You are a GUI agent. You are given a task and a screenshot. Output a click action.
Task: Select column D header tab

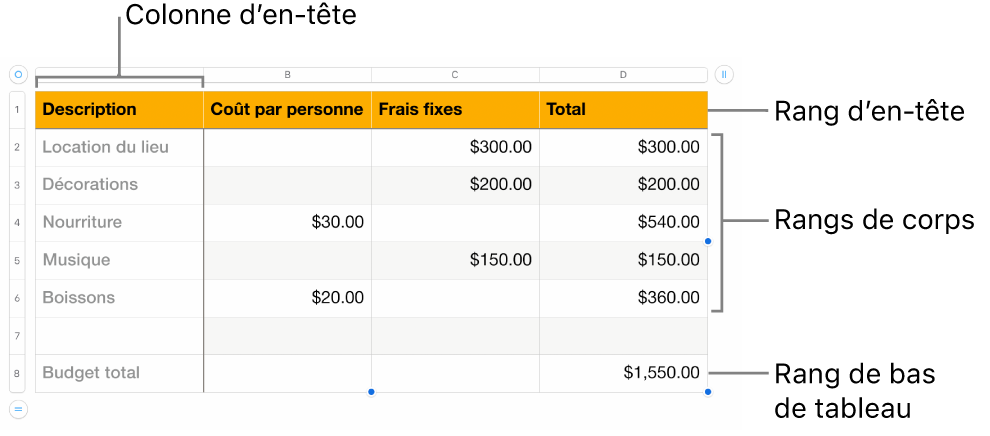tap(623, 74)
